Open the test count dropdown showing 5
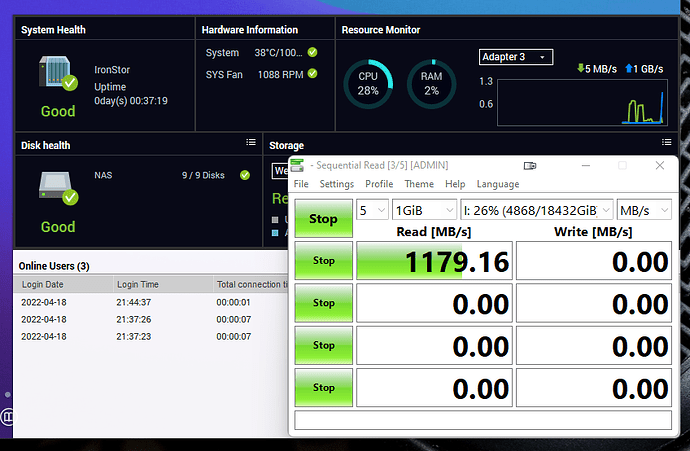 [x=372, y=210]
